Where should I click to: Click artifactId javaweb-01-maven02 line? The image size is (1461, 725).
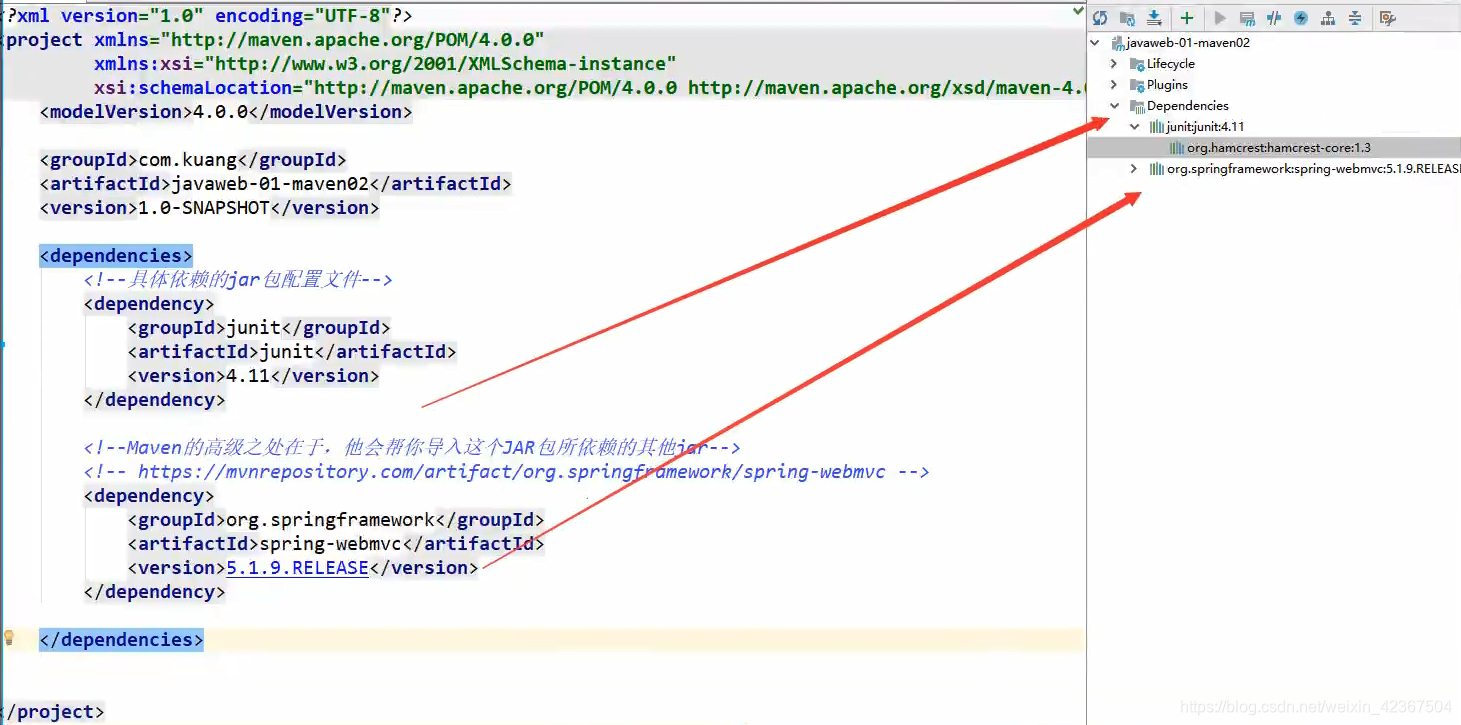pyautogui.click(x=276, y=184)
